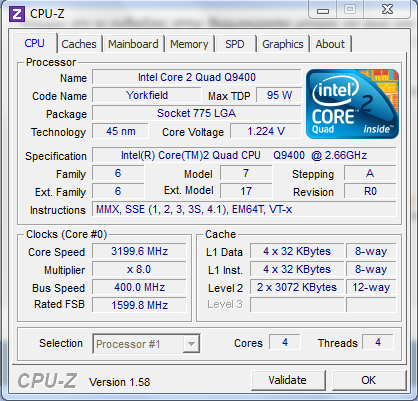The width and height of the screenshot is (418, 401).
Task: Open the About tab
Action: pos(330,44)
